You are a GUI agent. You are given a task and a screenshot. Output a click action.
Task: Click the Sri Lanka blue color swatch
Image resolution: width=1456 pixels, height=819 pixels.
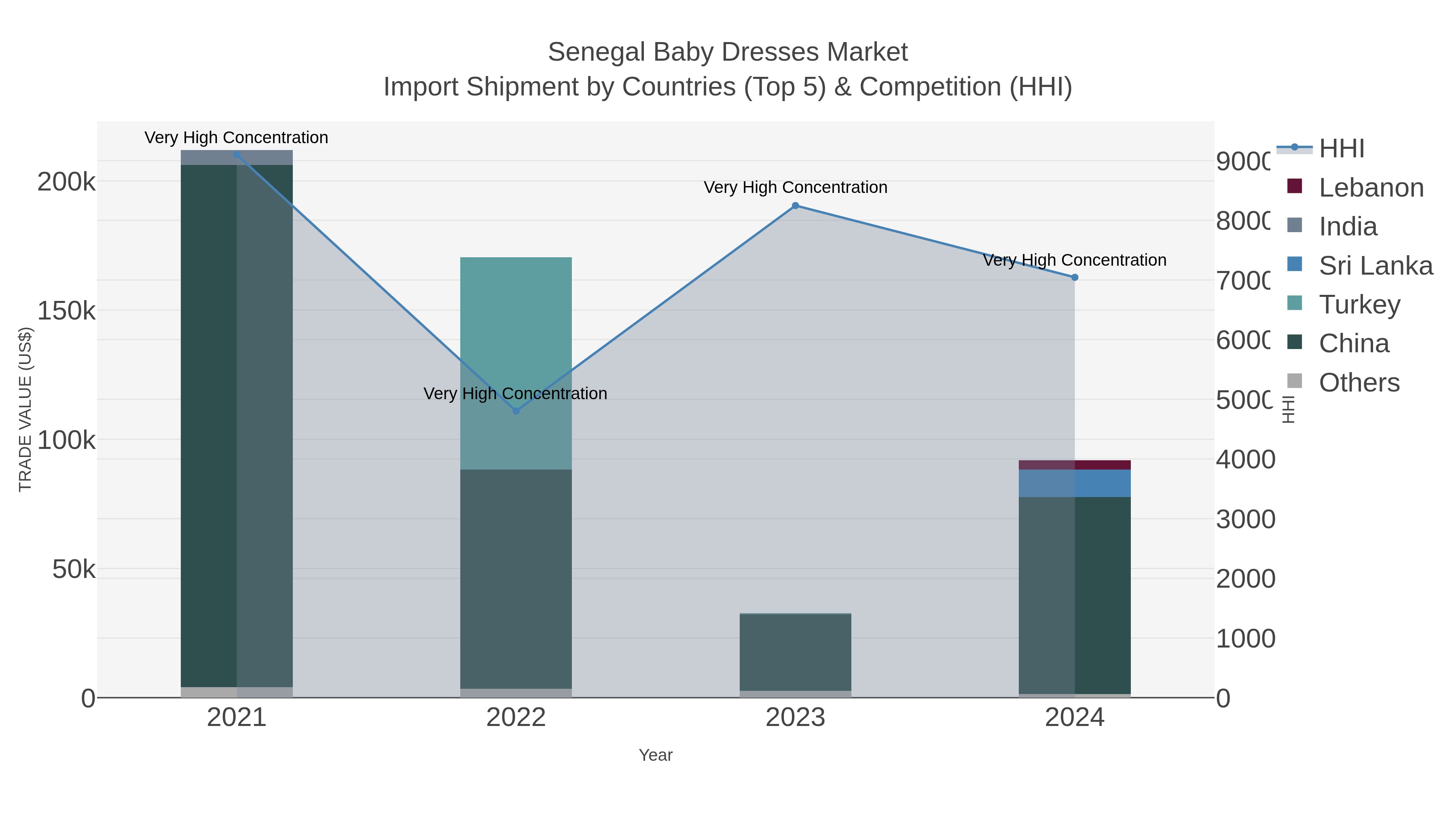point(1294,264)
